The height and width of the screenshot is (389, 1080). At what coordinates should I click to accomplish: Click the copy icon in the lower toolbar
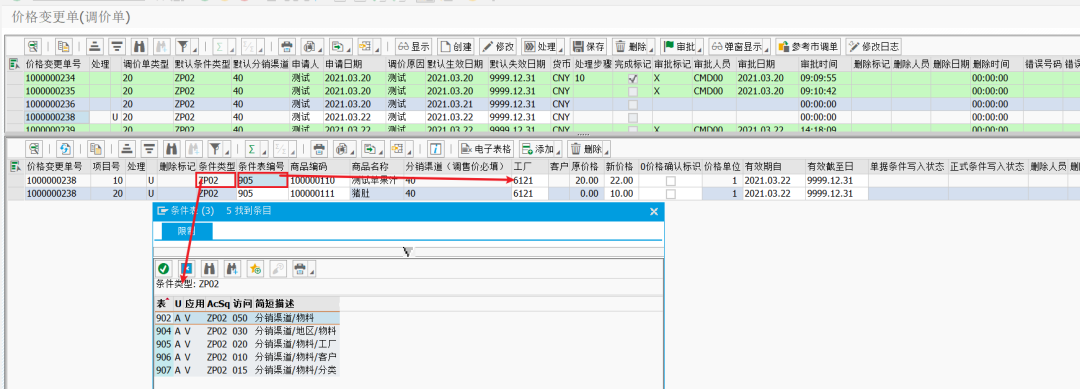pyautogui.click(x=96, y=148)
